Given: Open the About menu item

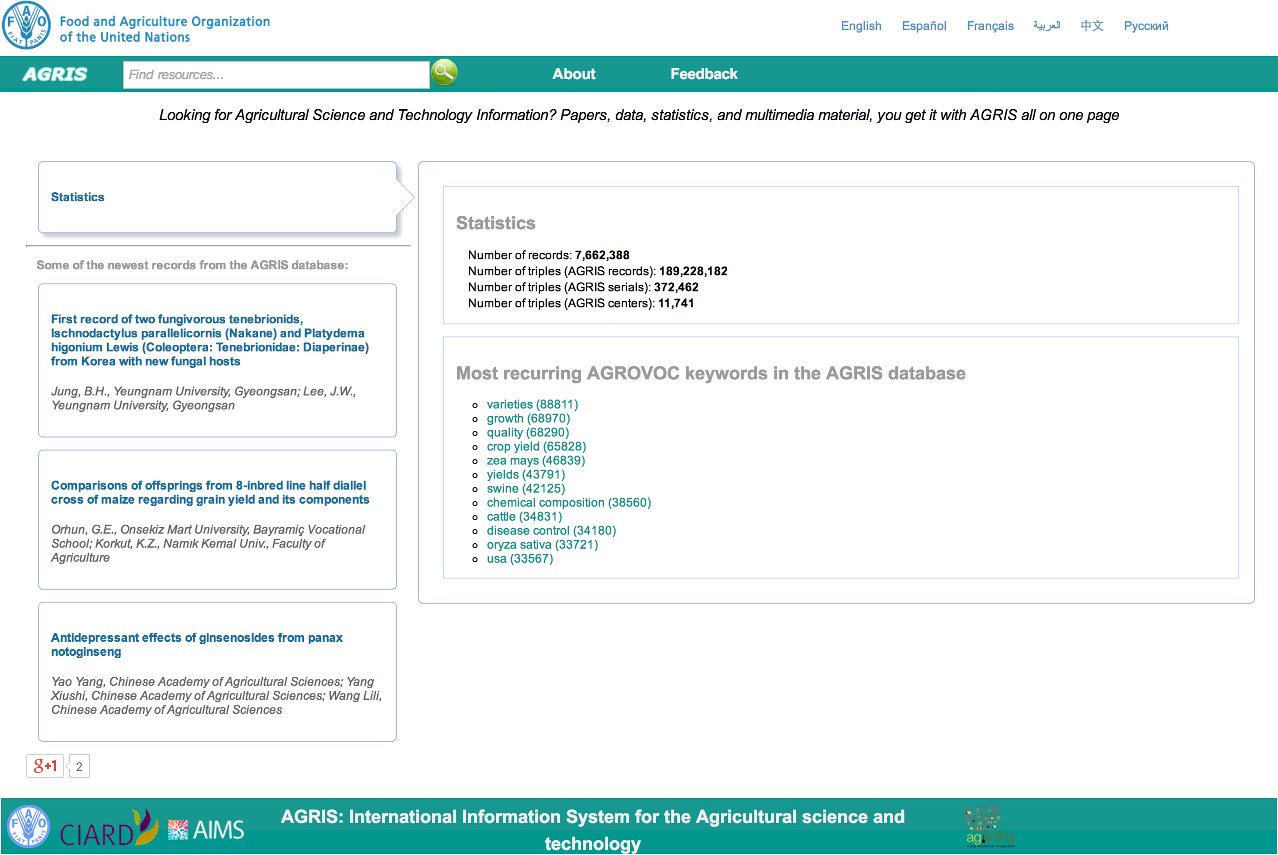Looking at the screenshot, I should tap(574, 74).
